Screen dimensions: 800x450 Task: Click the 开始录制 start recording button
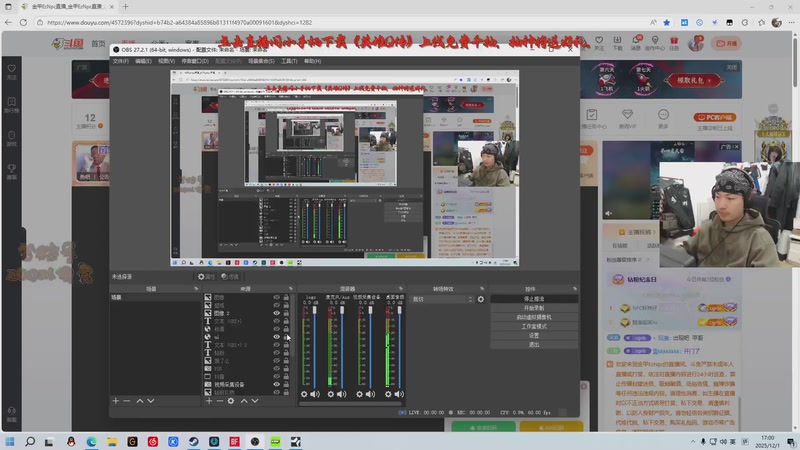(x=534, y=308)
